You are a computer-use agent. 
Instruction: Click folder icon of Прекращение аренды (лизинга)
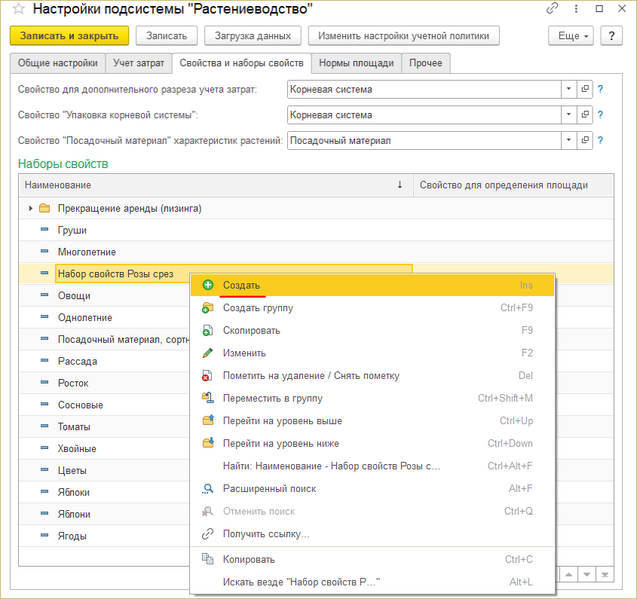pyautogui.click(x=44, y=208)
